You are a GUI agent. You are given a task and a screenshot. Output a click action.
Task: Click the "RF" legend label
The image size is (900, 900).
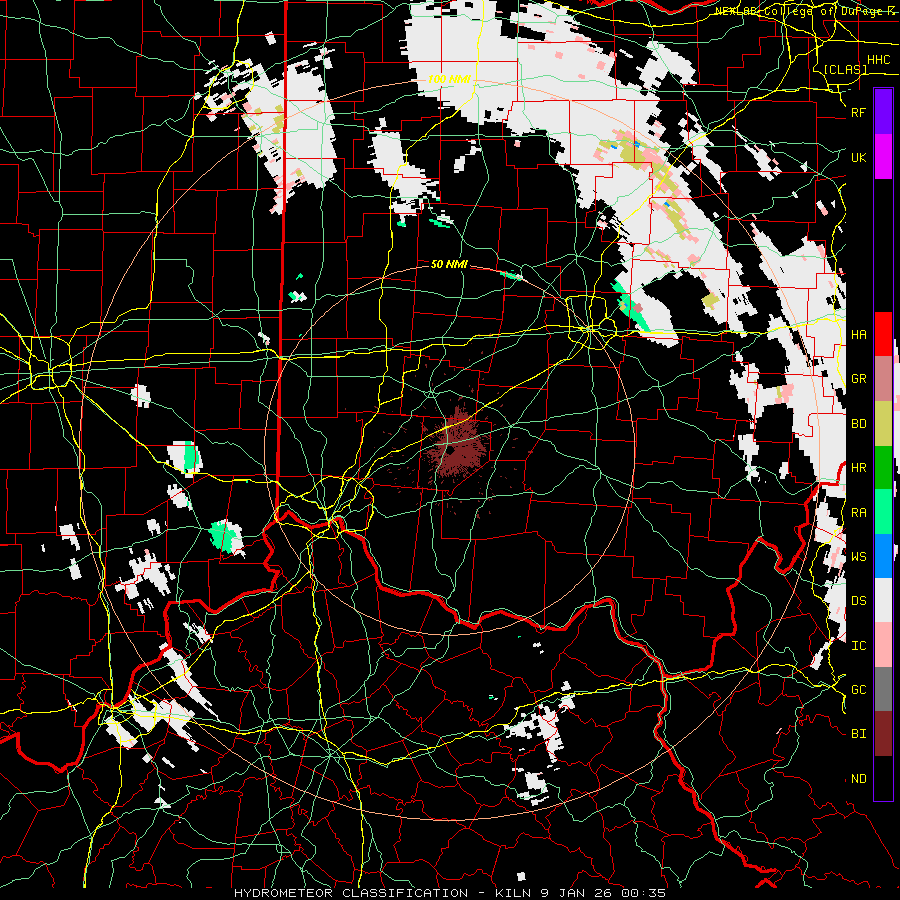click(x=858, y=113)
